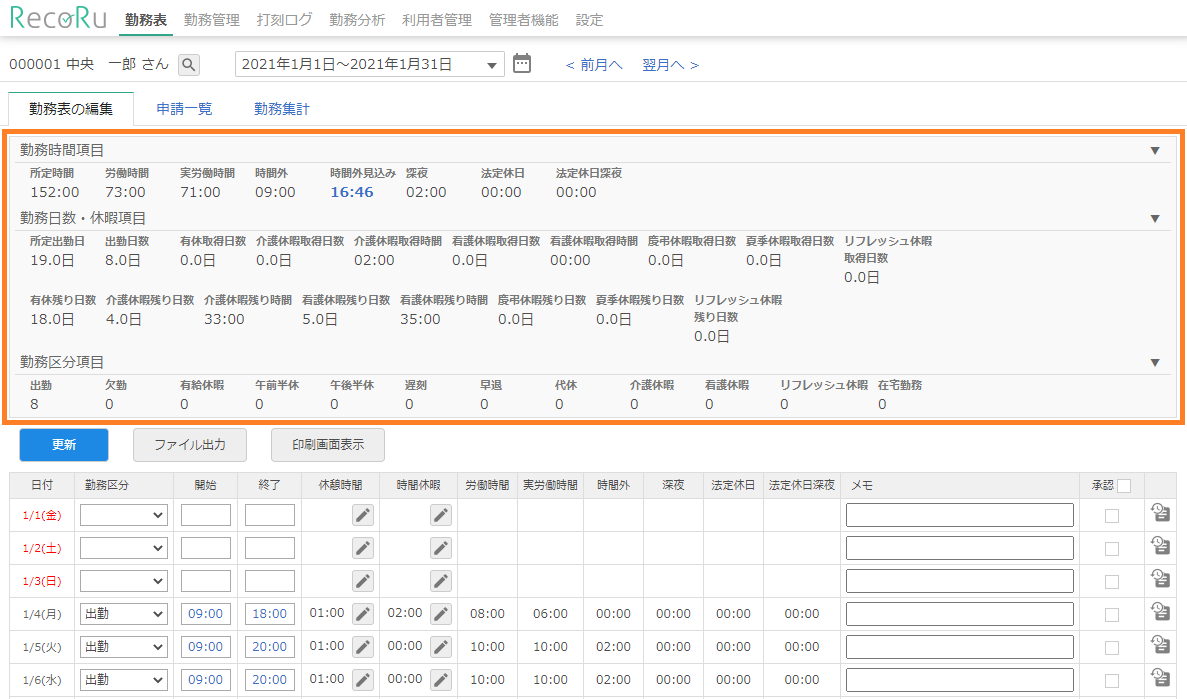
Task: Check approval box for 1/5(火)
Action: click(x=1111, y=648)
